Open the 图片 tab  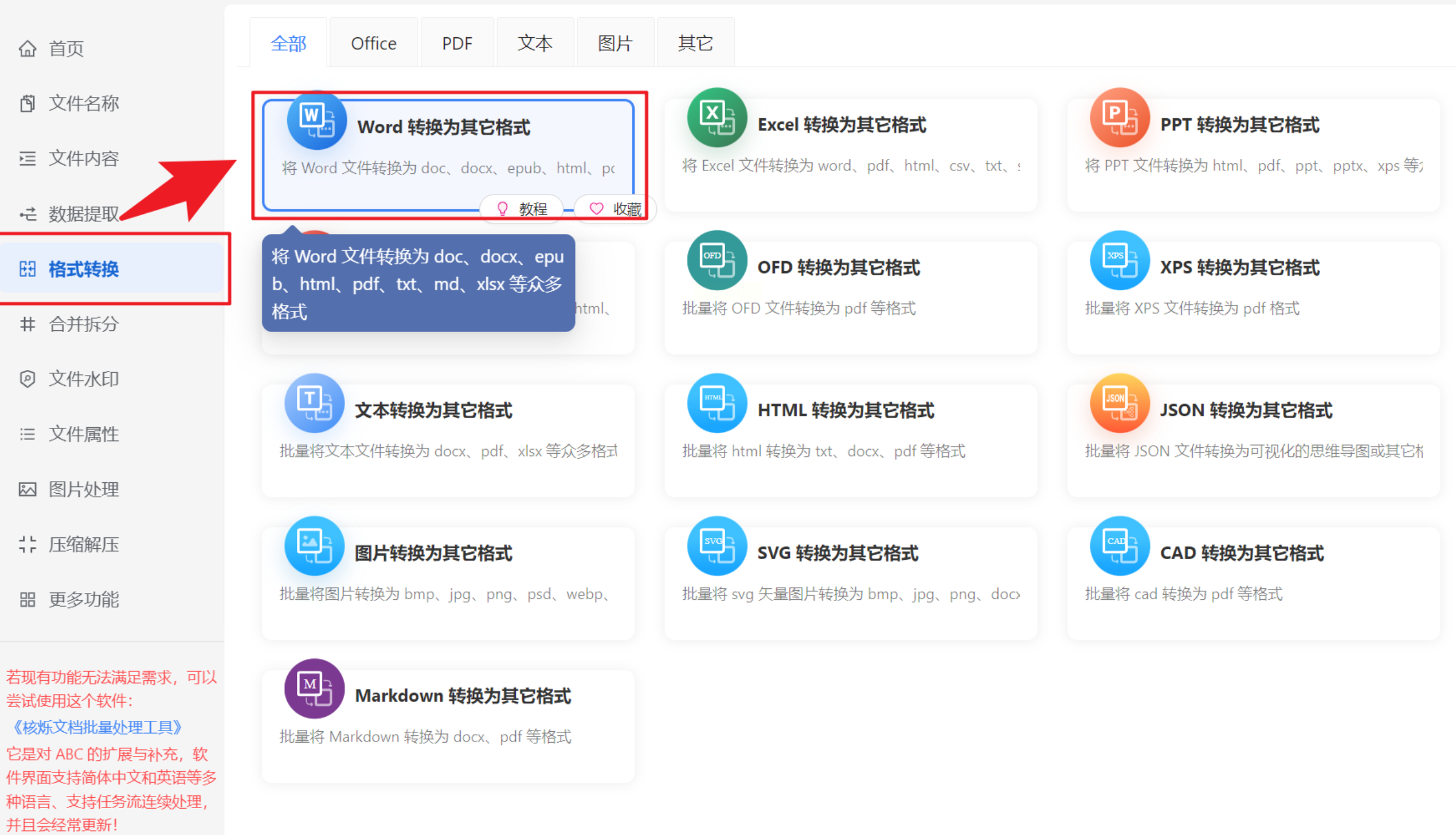pos(615,43)
